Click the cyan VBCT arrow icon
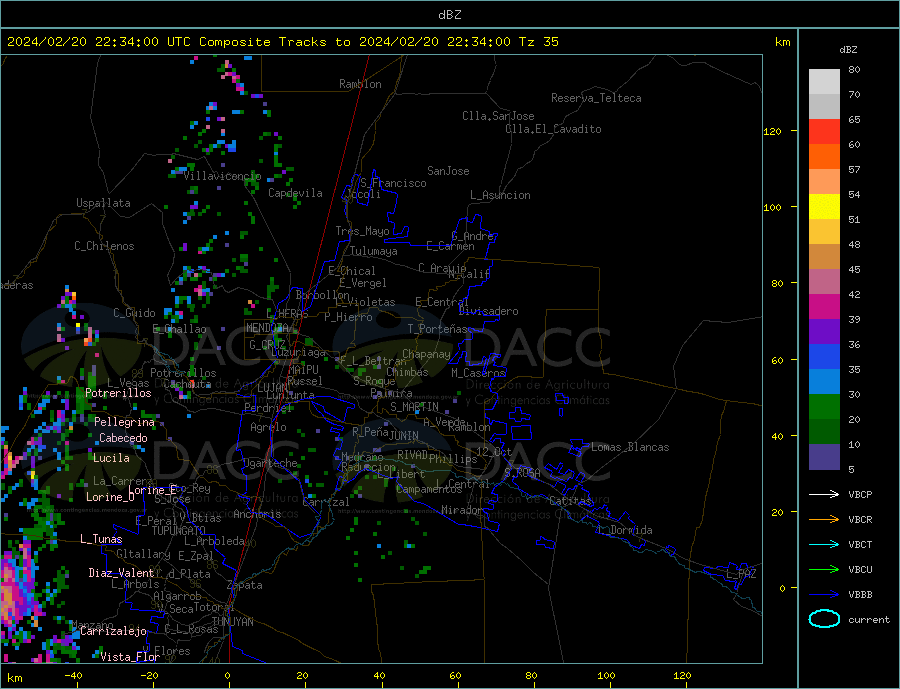Viewport: 900px width, 689px height. [824, 544]
